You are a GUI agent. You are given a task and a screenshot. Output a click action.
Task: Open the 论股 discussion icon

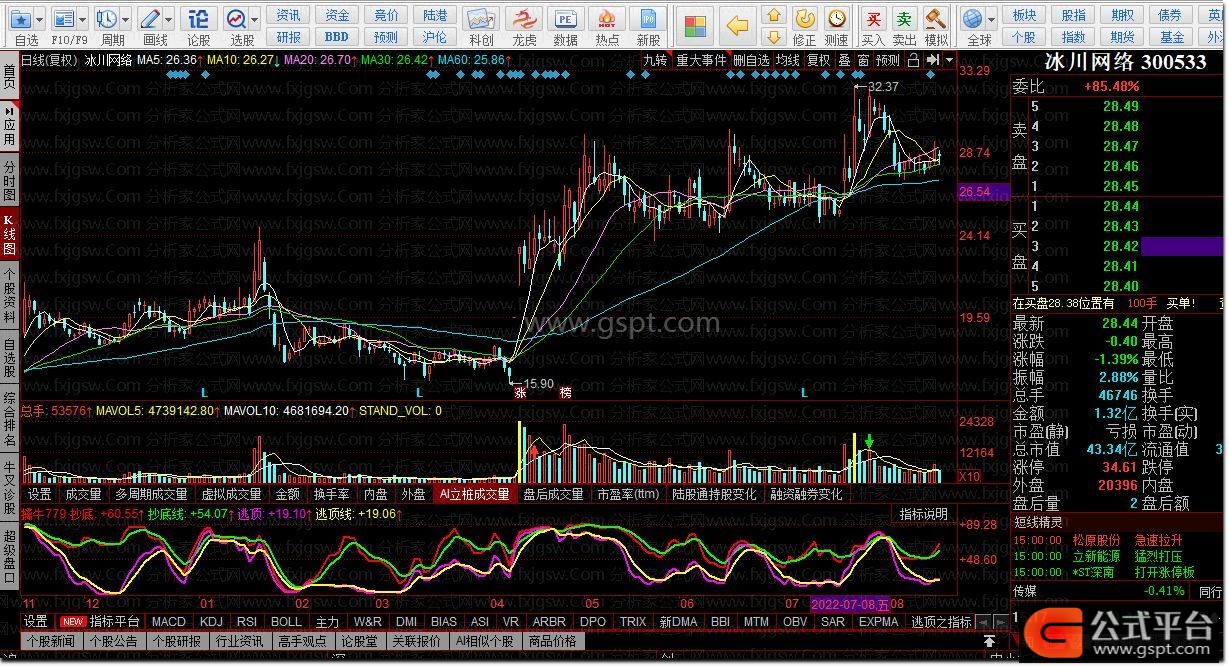[199, 18]
